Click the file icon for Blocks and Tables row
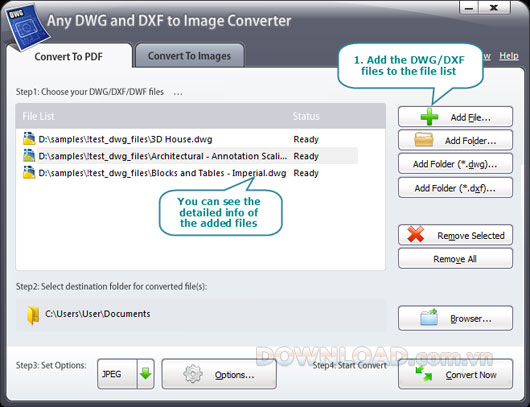 point(29,173)
